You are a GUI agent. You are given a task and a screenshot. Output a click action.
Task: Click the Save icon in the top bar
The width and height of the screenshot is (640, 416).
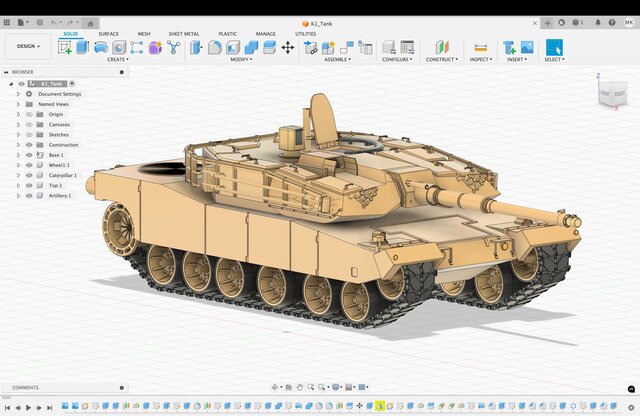click(40, 23)
